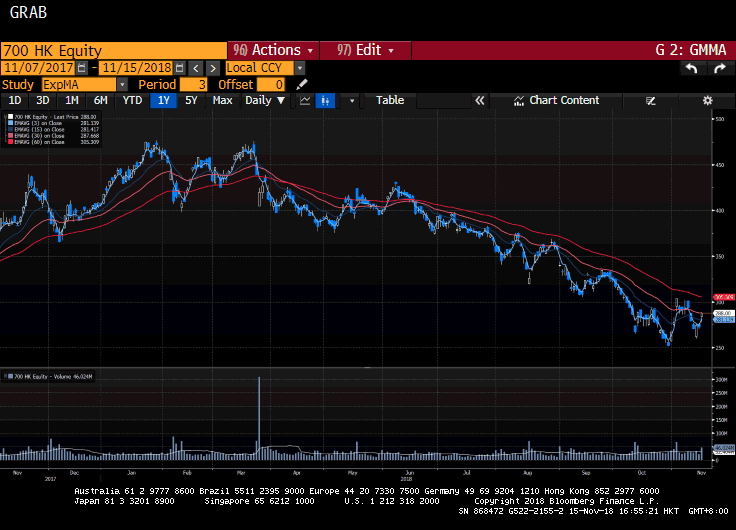Click EMAVG (30) on Close legend entry
Screen dimensions: 736x530
tap(53, 136)
